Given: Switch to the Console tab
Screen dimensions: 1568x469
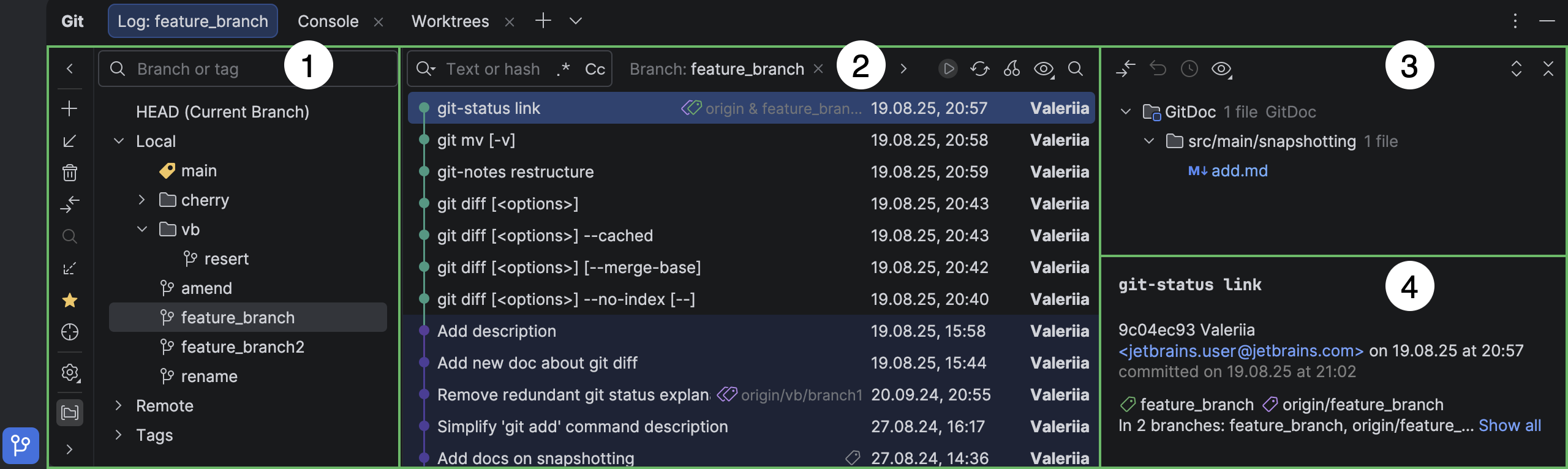Looking at the screenshot, I should point(328,21).
